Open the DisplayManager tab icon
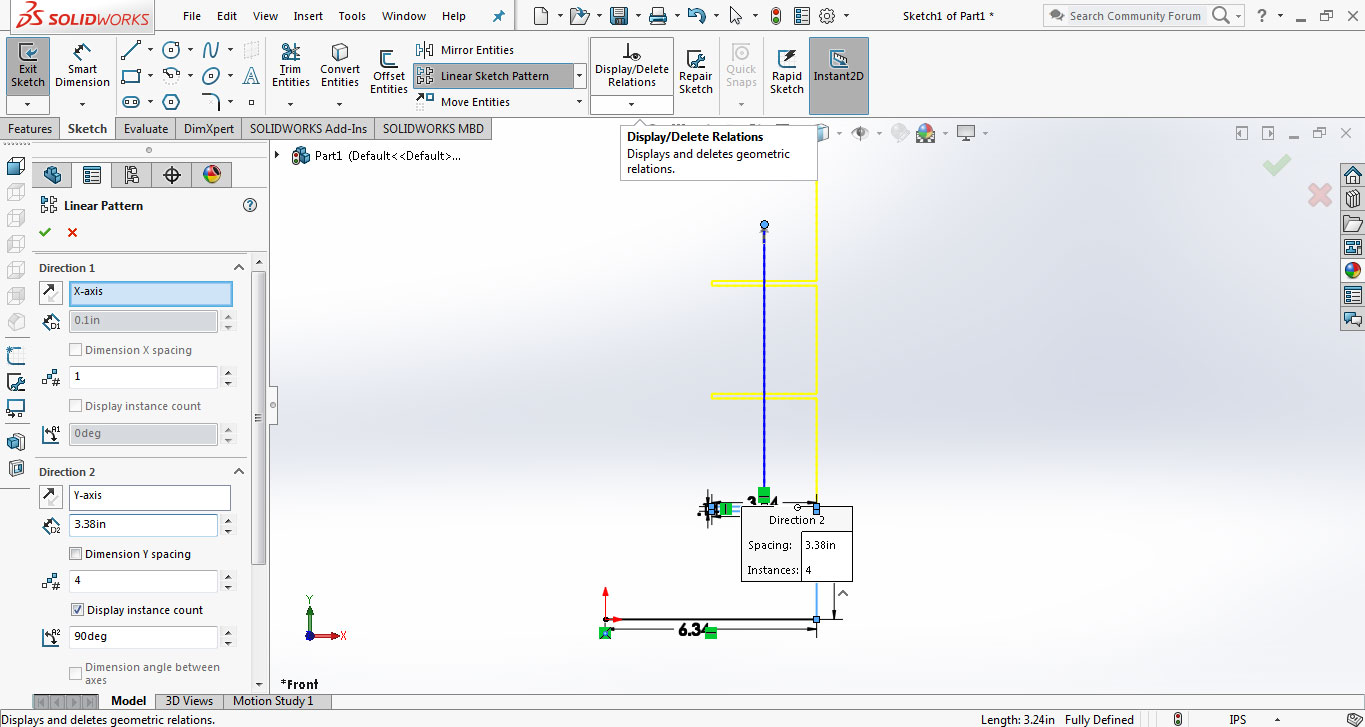 click(x=211, y=175)
